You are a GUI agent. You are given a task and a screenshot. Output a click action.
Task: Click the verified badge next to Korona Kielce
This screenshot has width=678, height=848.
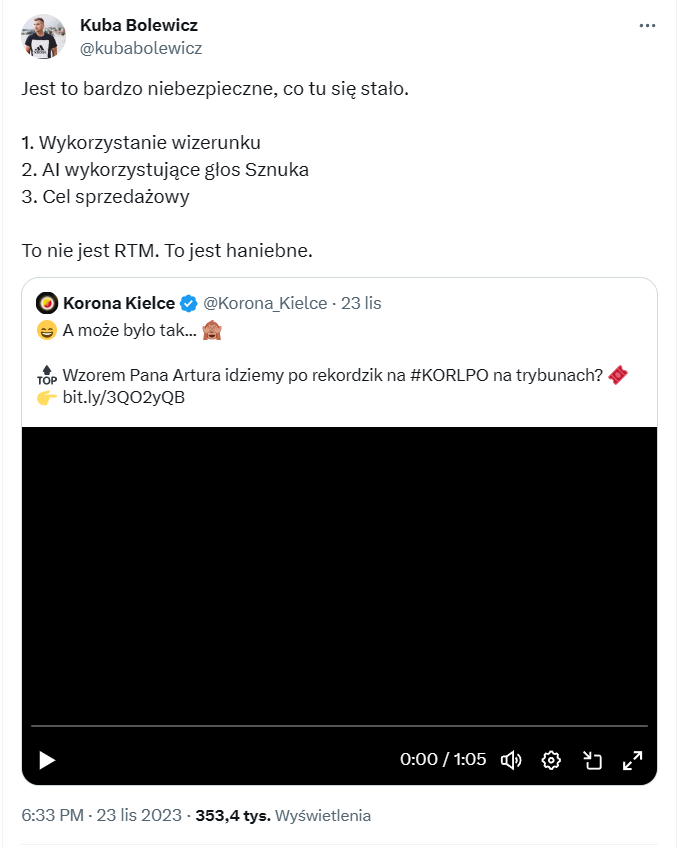[188, 303]
